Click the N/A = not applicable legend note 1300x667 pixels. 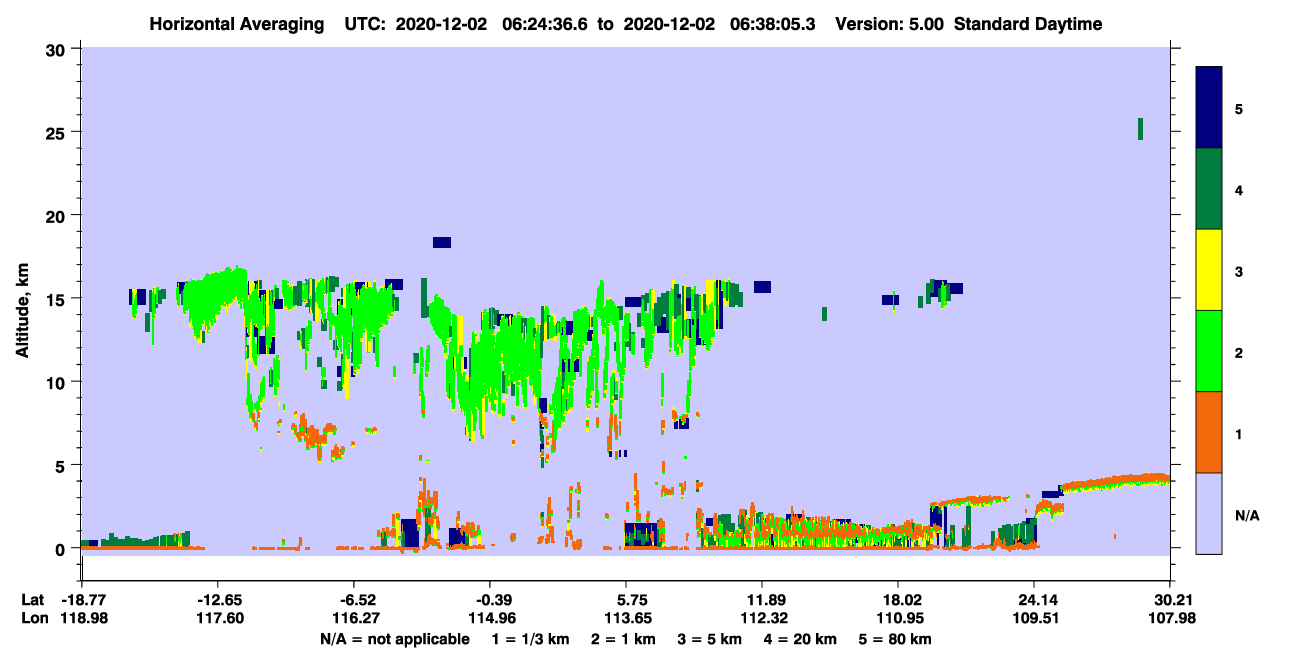[395, 638]
